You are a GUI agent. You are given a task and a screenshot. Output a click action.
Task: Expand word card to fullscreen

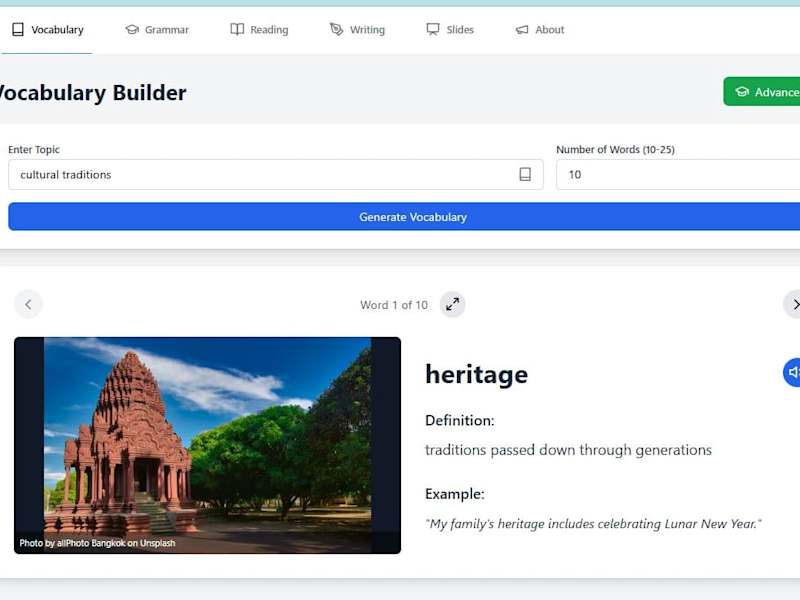tap(453, 305)
